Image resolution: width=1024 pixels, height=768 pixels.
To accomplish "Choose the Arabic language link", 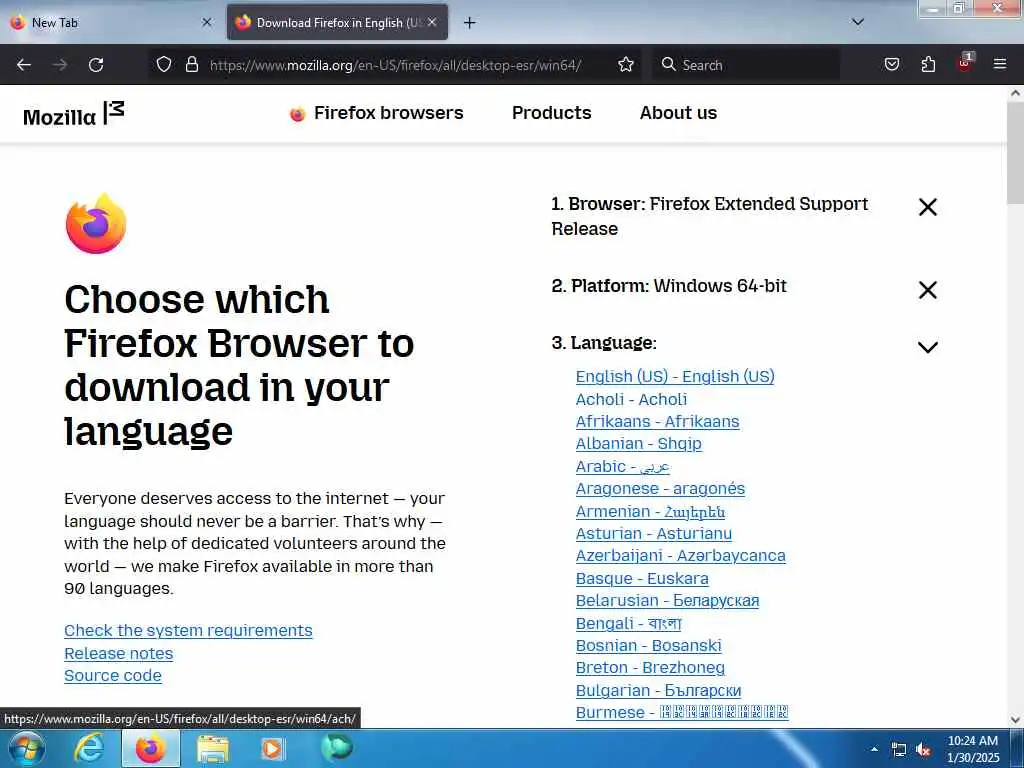I will [x=622, y=466].
